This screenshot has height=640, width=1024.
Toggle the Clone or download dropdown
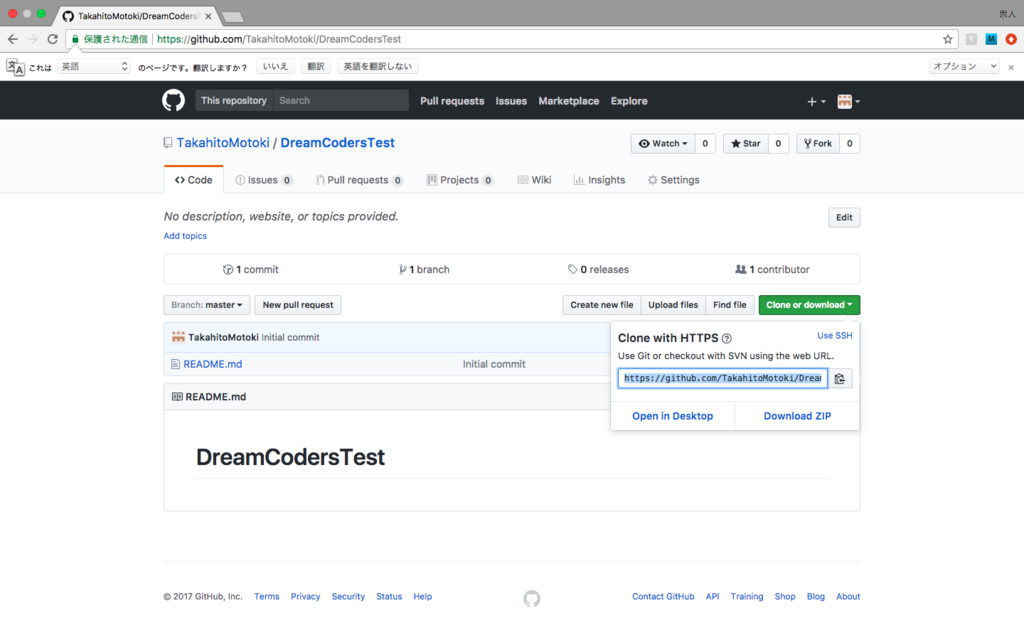pyautogui.click(x=809, y=305)
